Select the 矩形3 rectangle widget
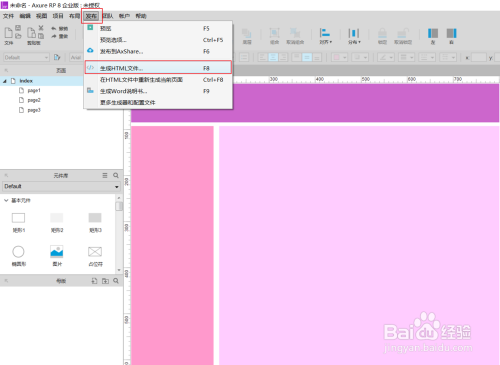 click(95, 222)
